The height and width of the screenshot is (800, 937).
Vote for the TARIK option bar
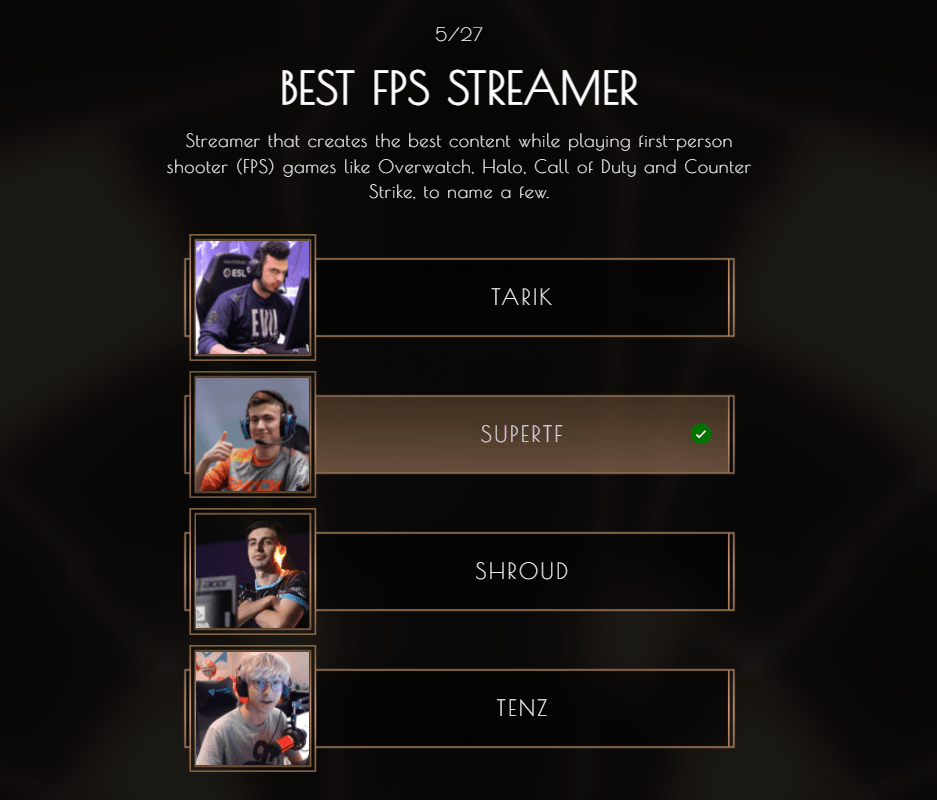pos(524,297)
